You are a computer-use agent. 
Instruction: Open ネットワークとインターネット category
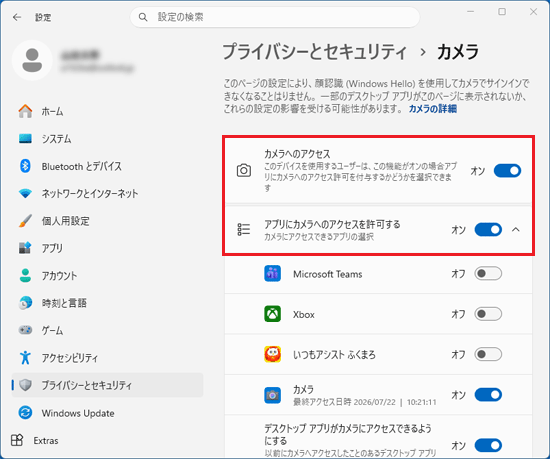click(107, 193)
